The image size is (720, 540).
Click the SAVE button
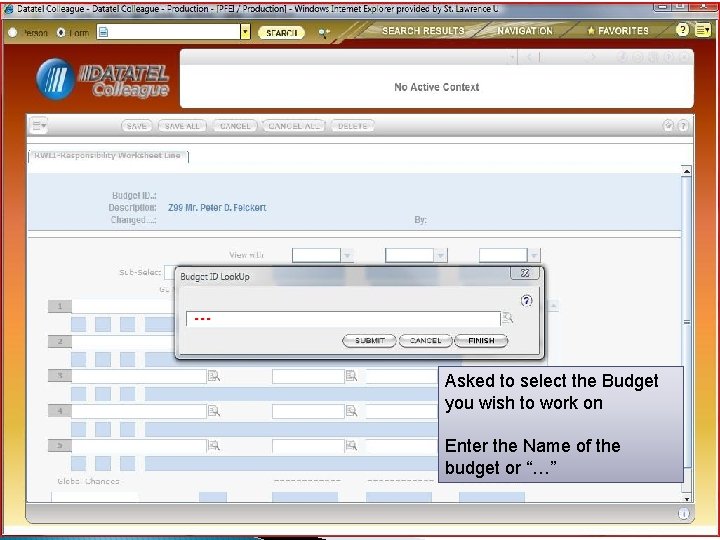(136, 126)
